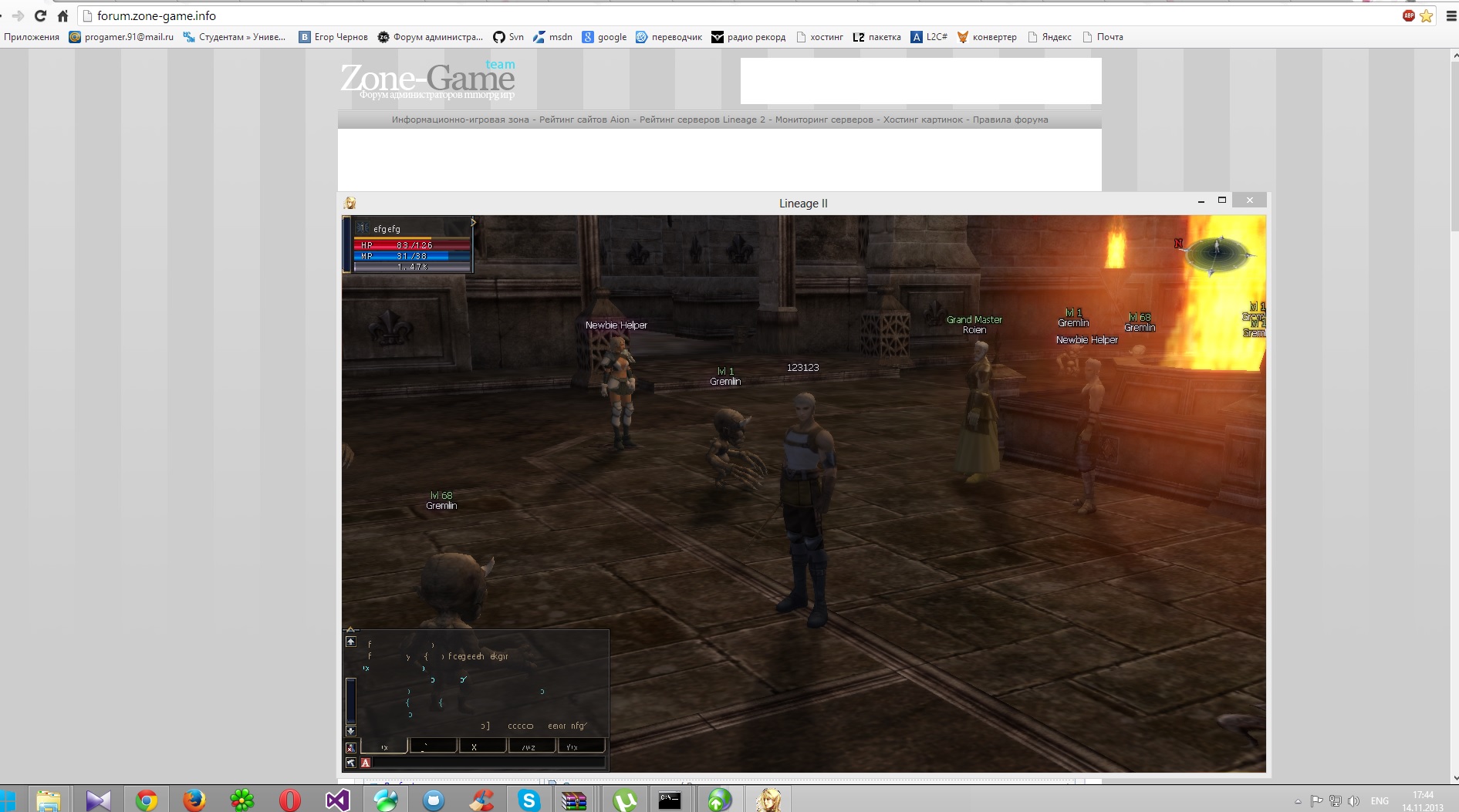
Task: Click the compass radar in game corner
Action: pyautogui.click(x=1218, y=254)
